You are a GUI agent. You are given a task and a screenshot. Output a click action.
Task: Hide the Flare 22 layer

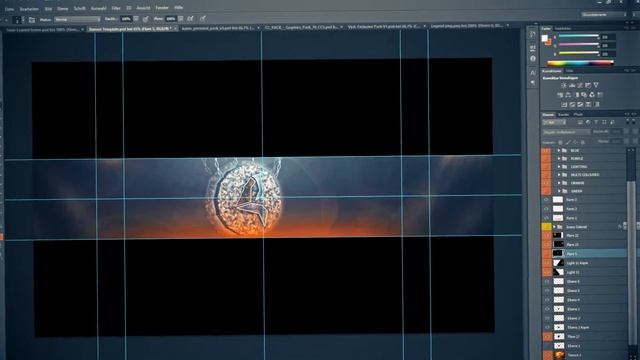547,236
